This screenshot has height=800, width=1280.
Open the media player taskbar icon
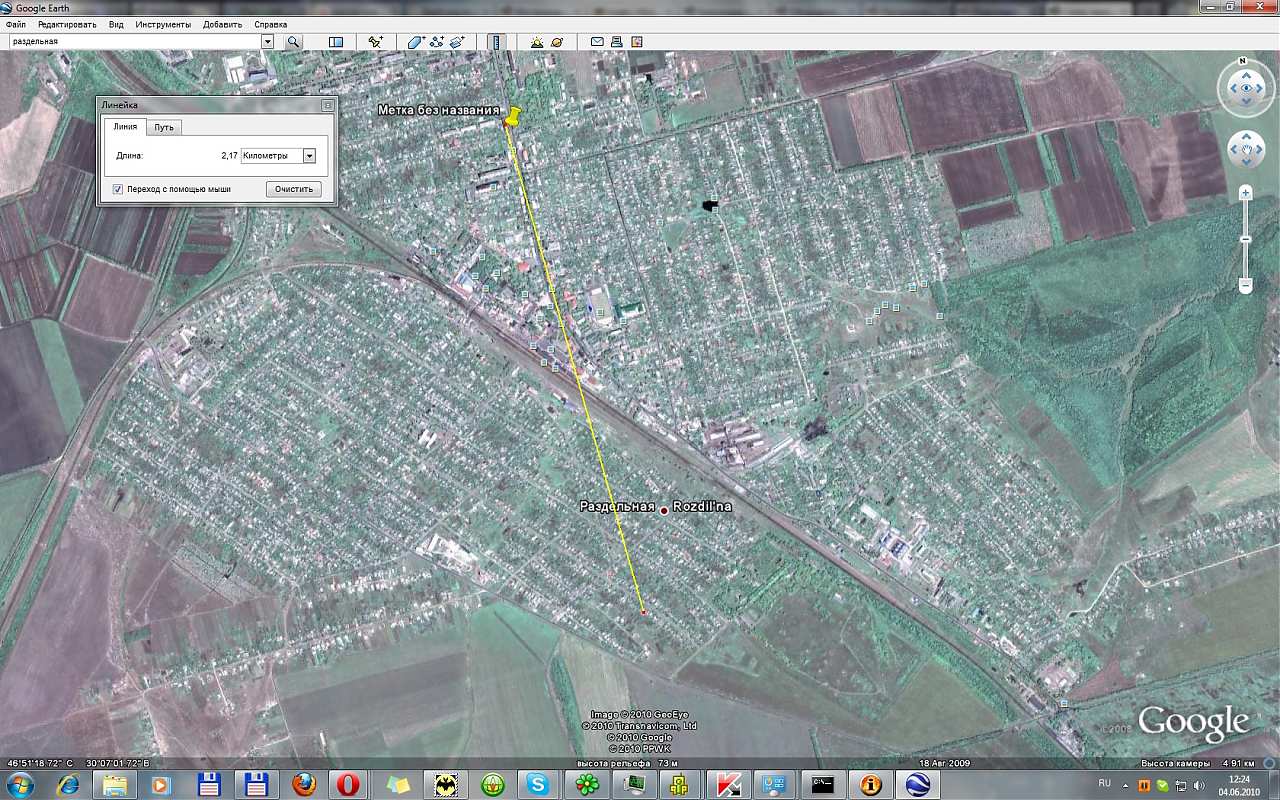162,785
